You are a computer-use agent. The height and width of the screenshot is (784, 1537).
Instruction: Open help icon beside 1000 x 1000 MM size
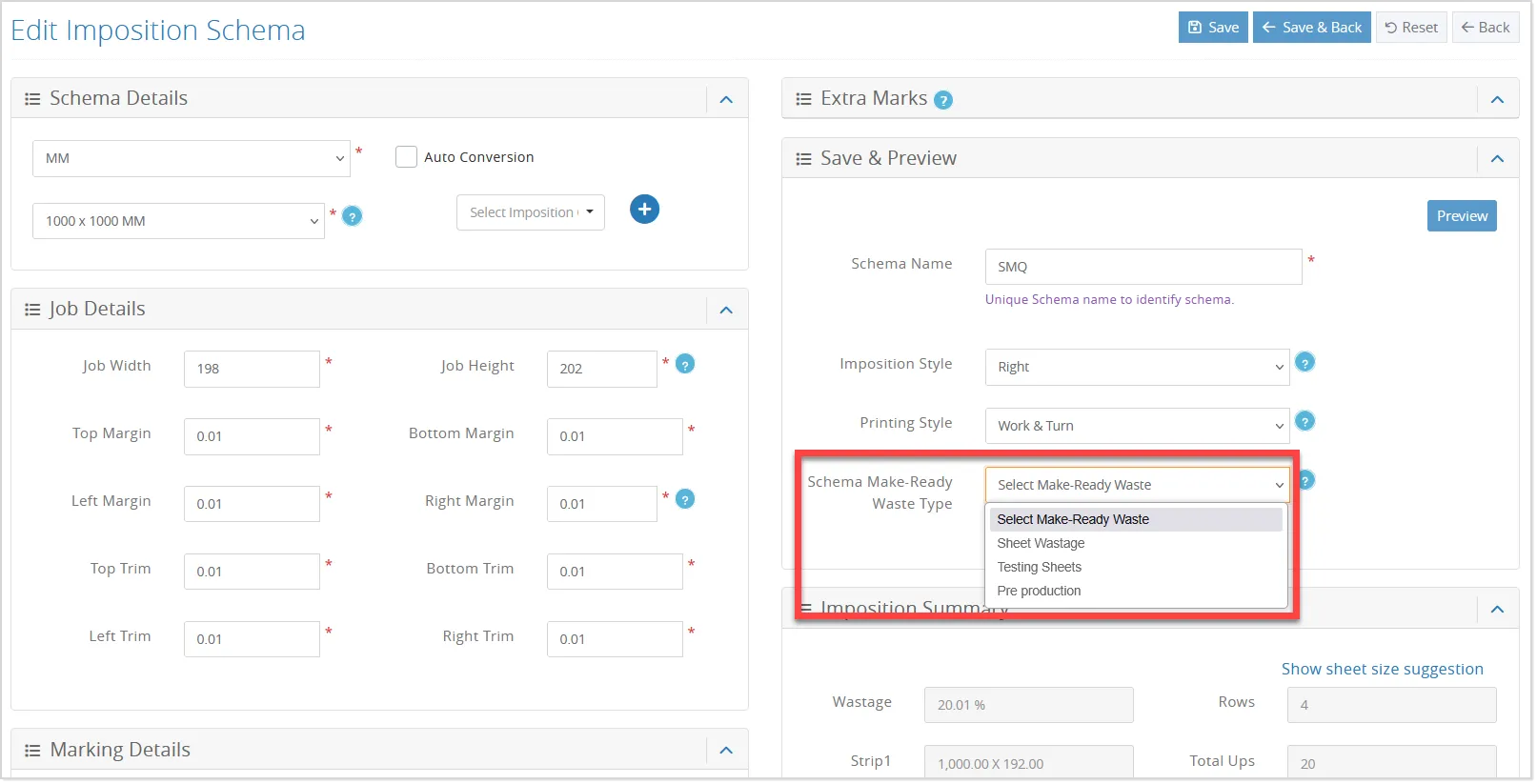coord(352,216)
